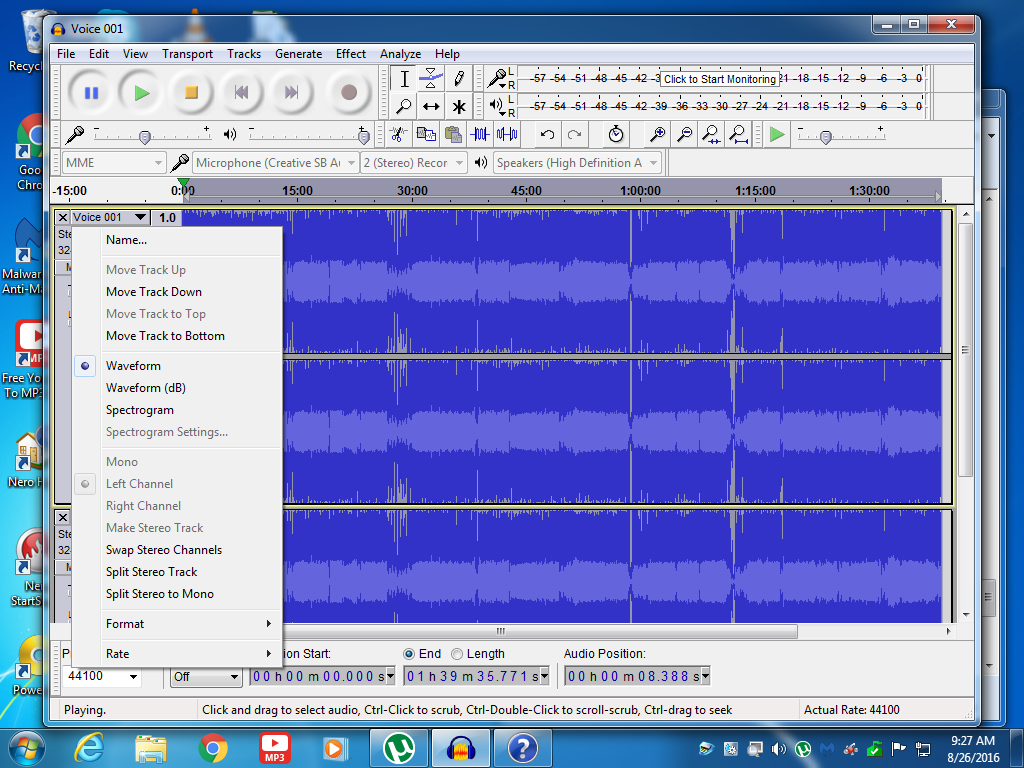Open the Snap To Off dropdown

pos(206,677)
